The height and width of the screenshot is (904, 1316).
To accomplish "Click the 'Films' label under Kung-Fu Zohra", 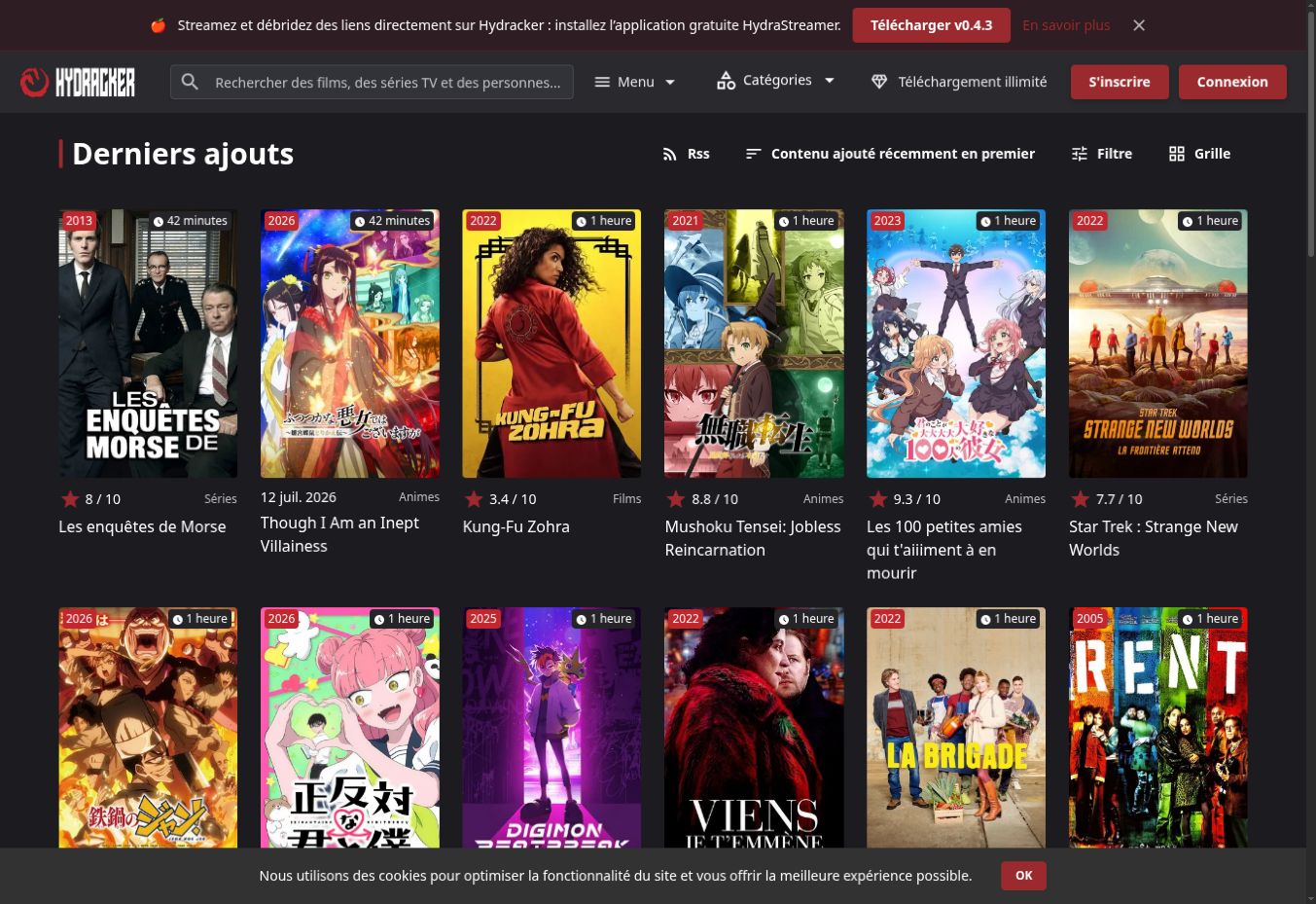I will [x=627, y=499].
